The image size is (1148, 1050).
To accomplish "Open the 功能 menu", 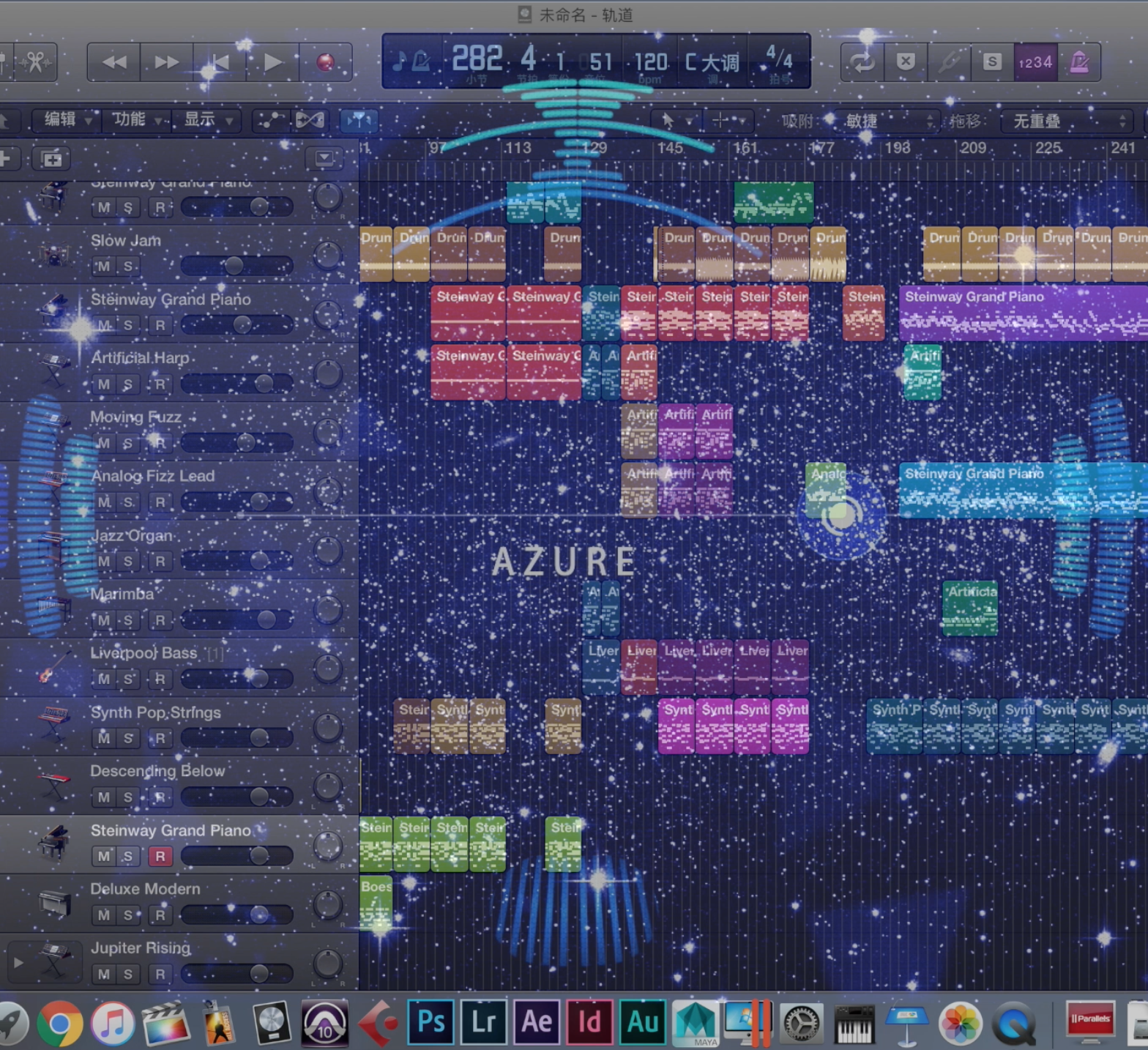I will coord(137,119).
